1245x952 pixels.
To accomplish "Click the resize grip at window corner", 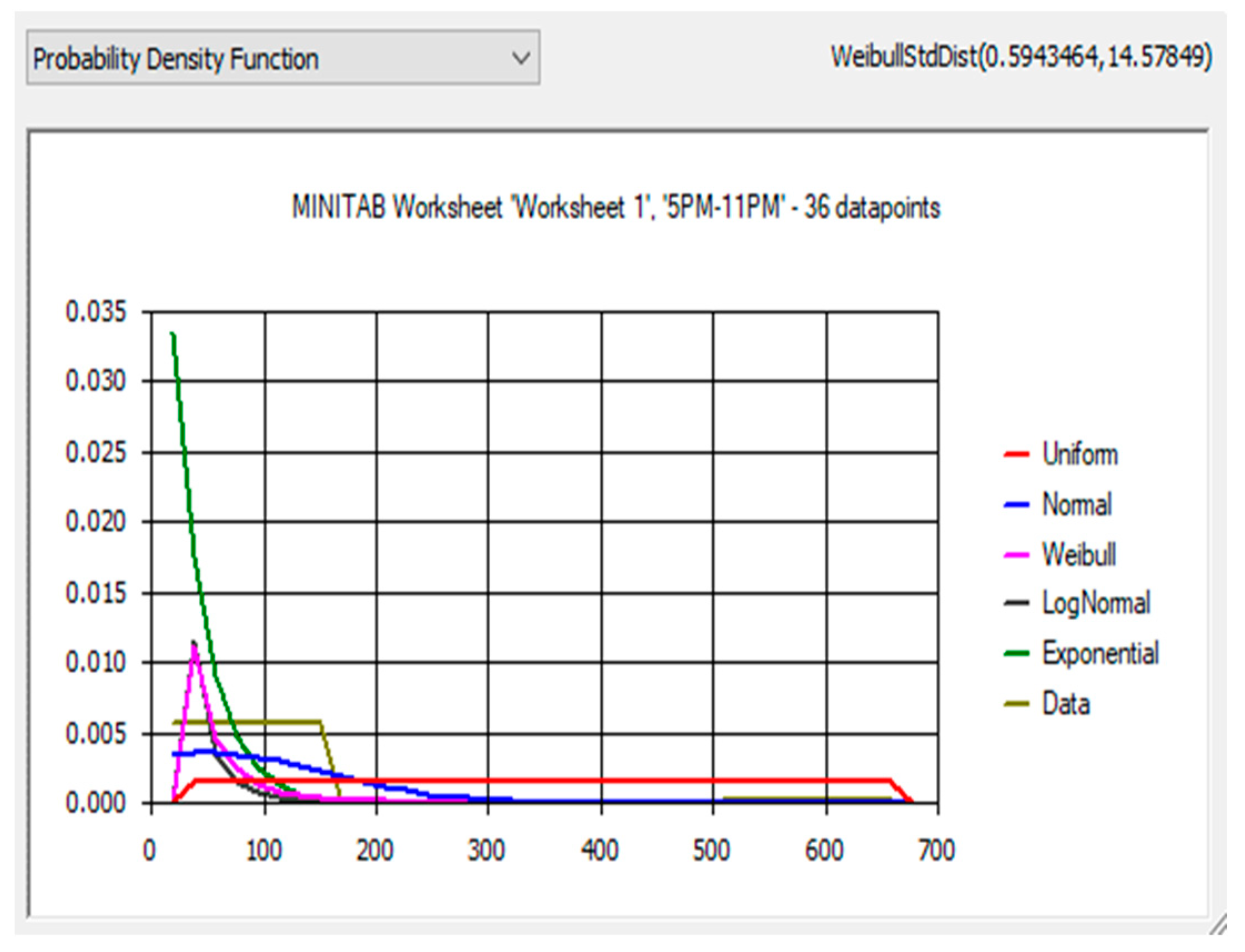I will tap(1218, 925).
